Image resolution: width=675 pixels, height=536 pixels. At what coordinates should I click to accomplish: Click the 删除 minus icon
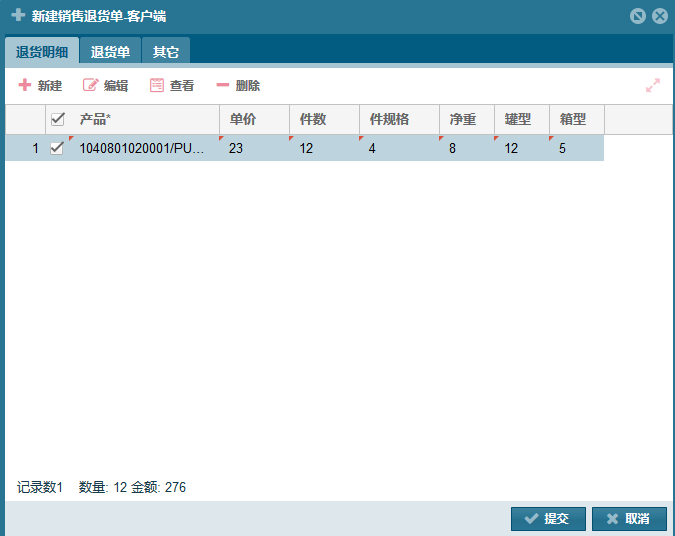[x=223, y=86]
